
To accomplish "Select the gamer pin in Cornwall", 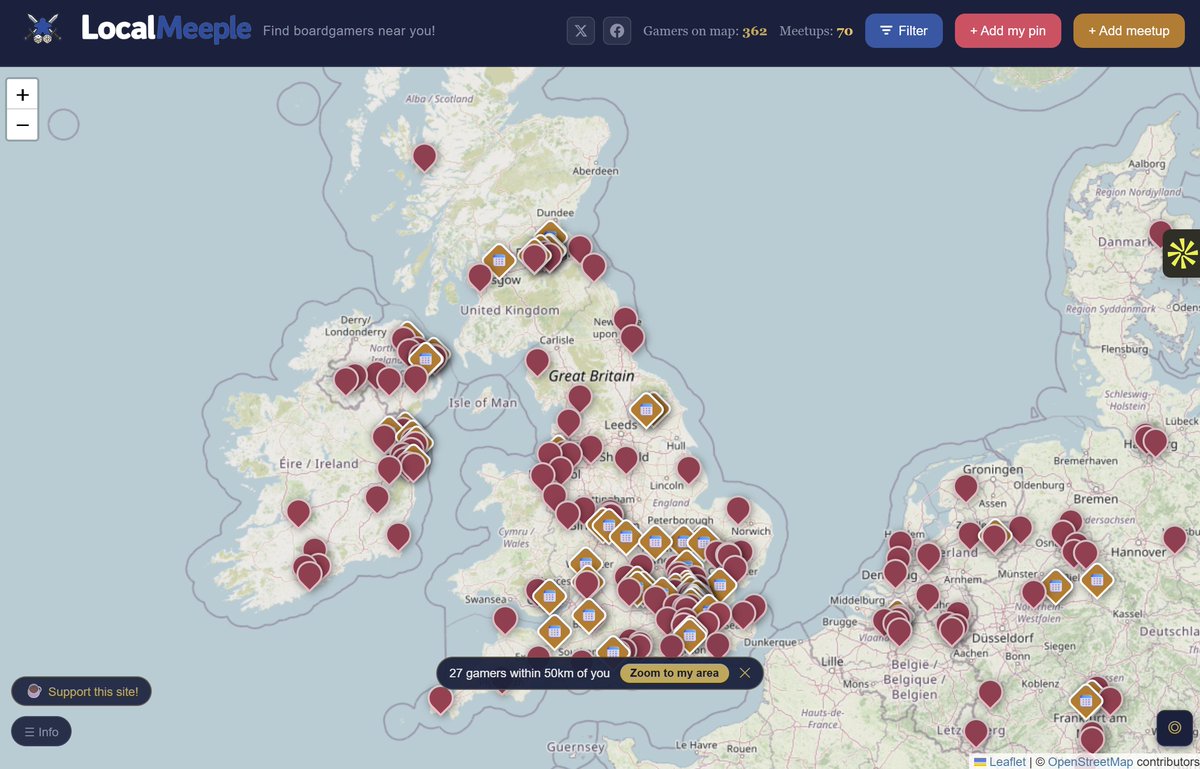I will 441,699.
